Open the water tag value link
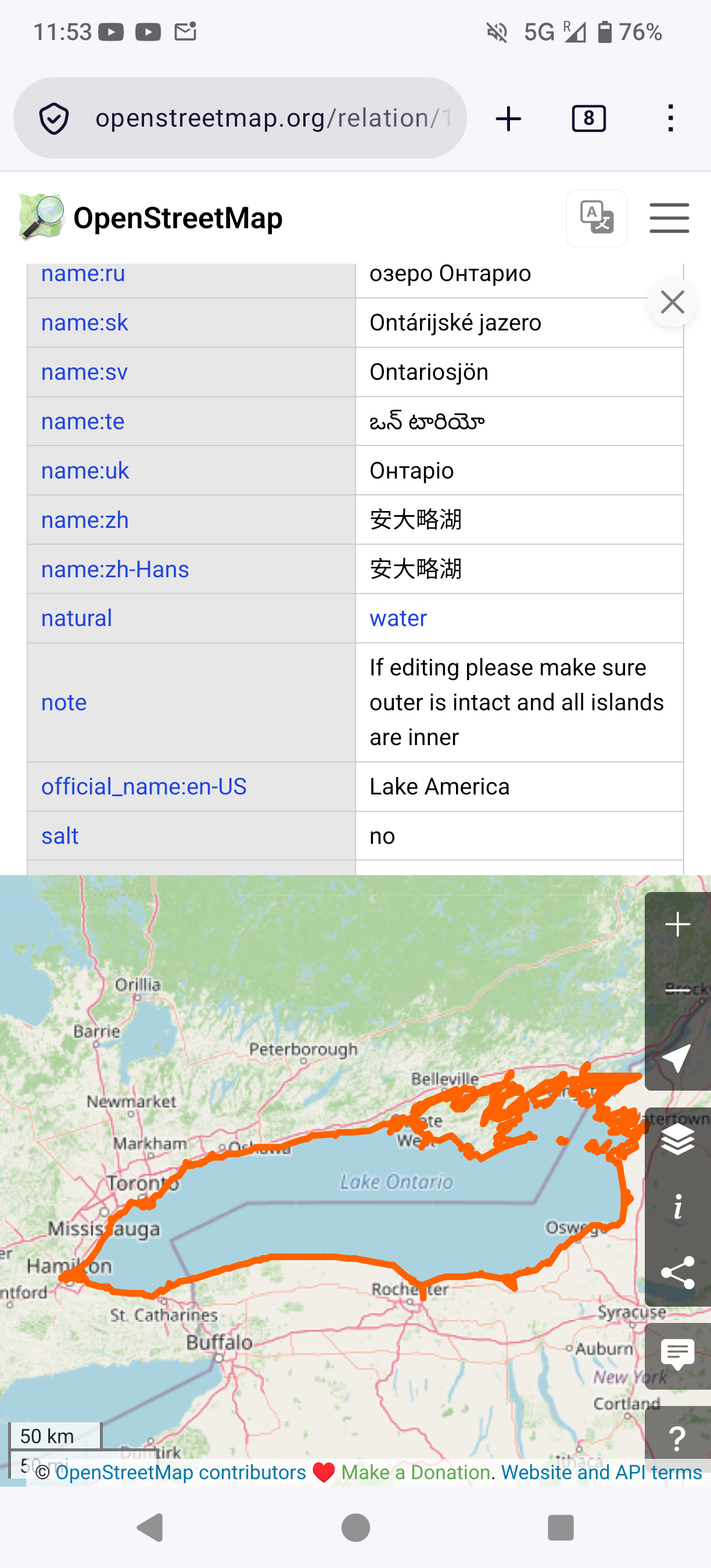 (398, 618)
